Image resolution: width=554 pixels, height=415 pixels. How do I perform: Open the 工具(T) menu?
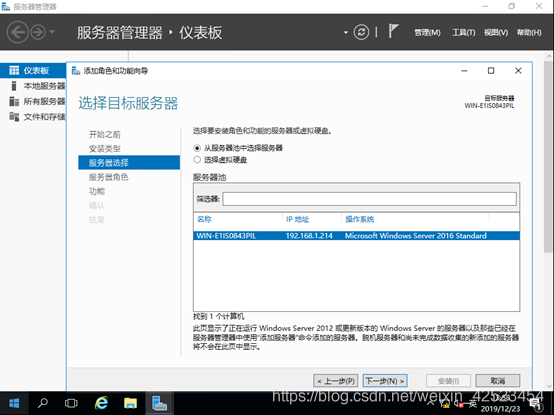tap(464, 32)
